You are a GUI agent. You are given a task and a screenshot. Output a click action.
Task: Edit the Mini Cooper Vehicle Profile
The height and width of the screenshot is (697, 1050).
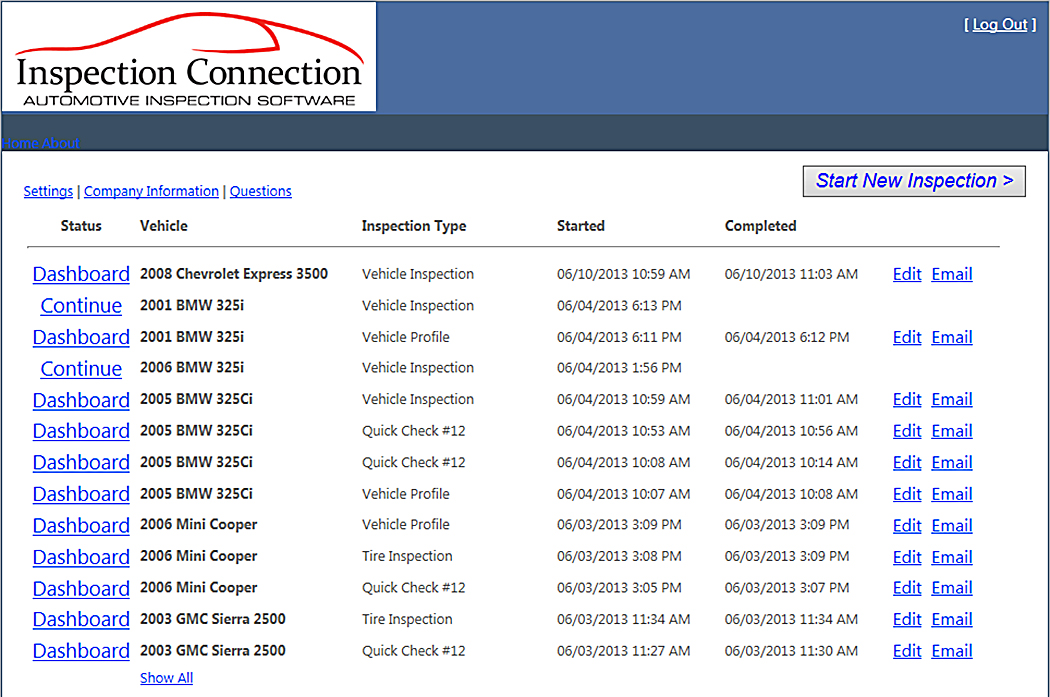pyautogui.click(x=907, y=526)
